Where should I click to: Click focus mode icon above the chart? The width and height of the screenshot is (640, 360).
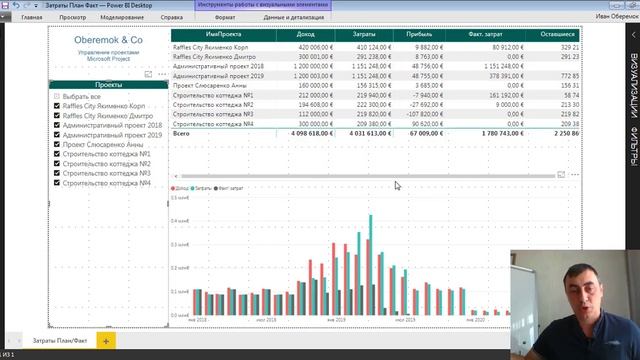[x=561, y=175]
